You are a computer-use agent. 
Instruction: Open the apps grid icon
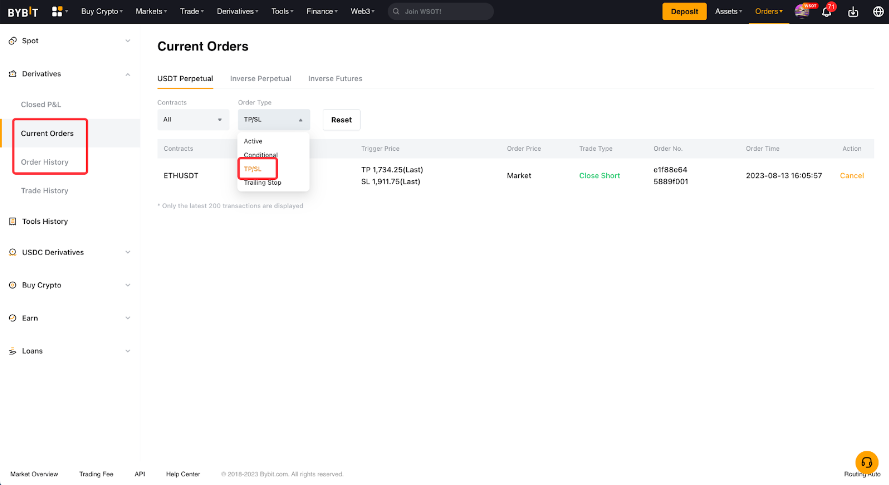pyautogui.click(x=57, y=12)
